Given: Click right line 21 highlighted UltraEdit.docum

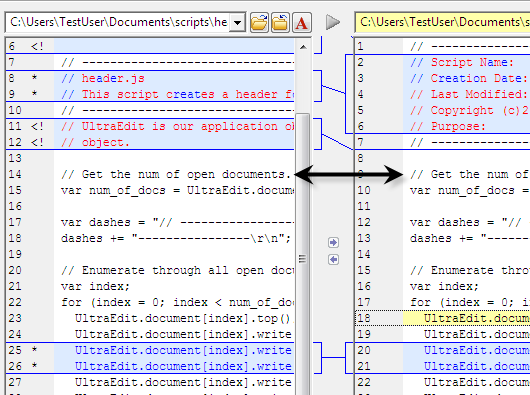Looking at the screenshot, I should tap(477, 366).
